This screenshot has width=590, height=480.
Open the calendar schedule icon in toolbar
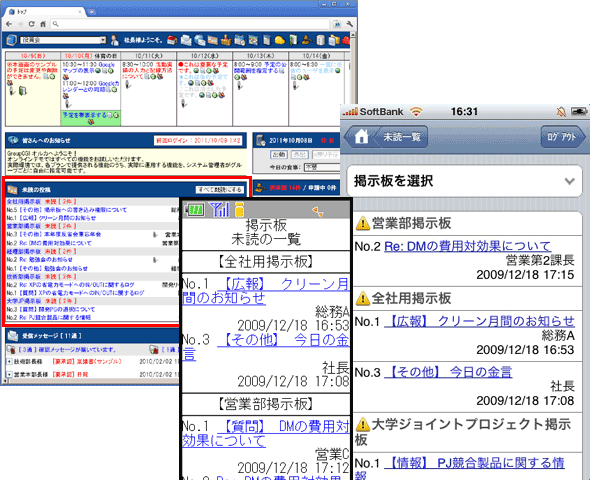point(239,40)
